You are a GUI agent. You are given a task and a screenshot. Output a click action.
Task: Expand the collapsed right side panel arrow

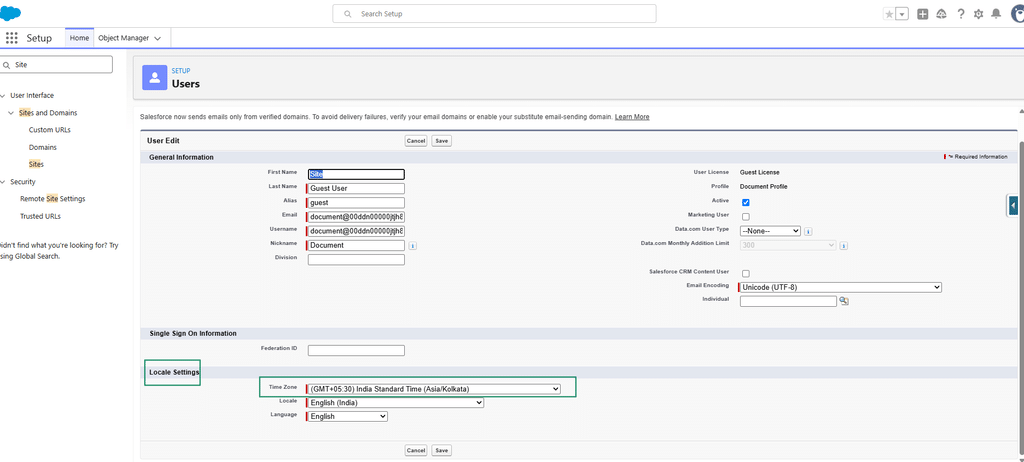[1013, 205]
